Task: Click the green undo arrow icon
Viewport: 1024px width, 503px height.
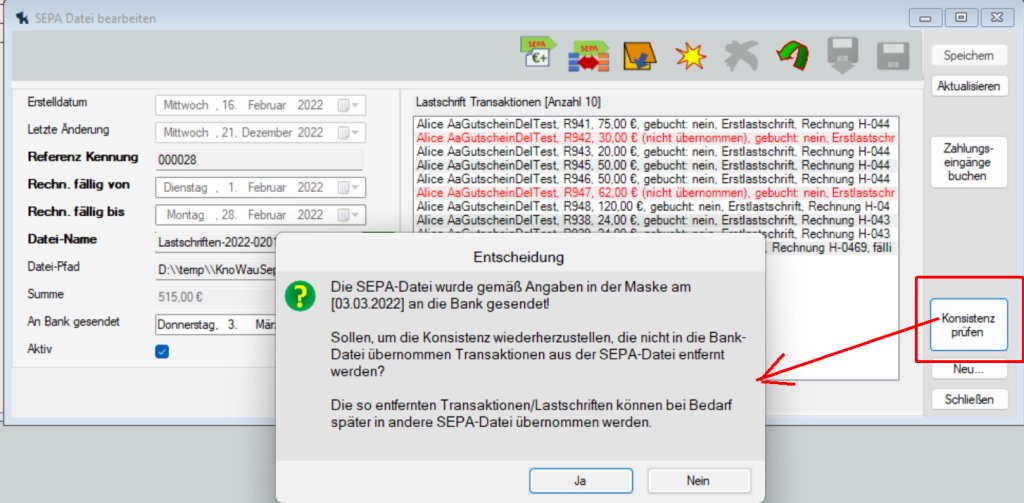Action: [792, 56]
